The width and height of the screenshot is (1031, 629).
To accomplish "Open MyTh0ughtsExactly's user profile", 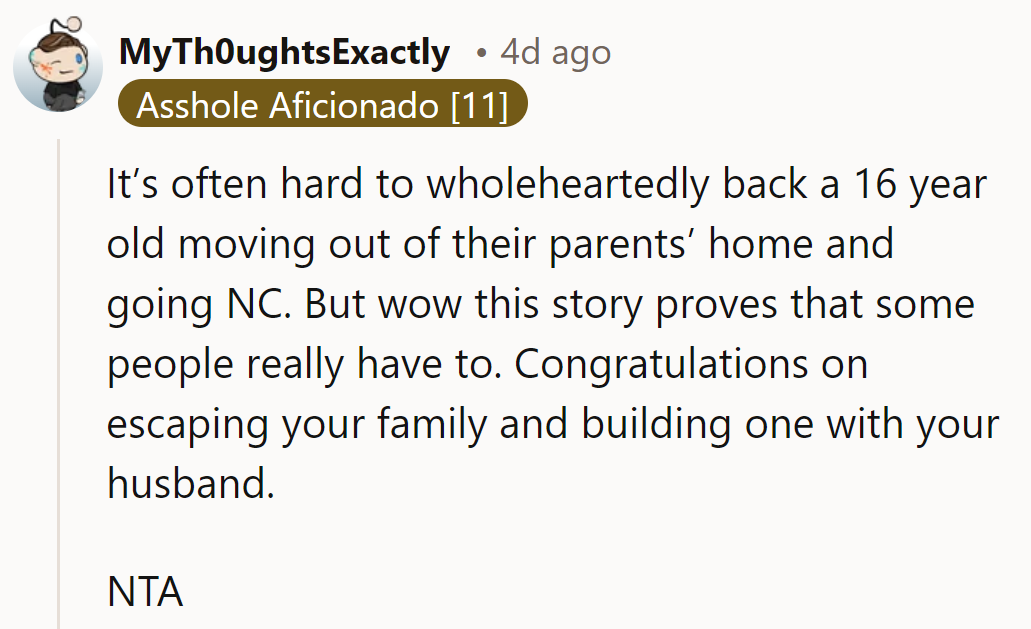I will pyautogui.click(x=283, y=52).
